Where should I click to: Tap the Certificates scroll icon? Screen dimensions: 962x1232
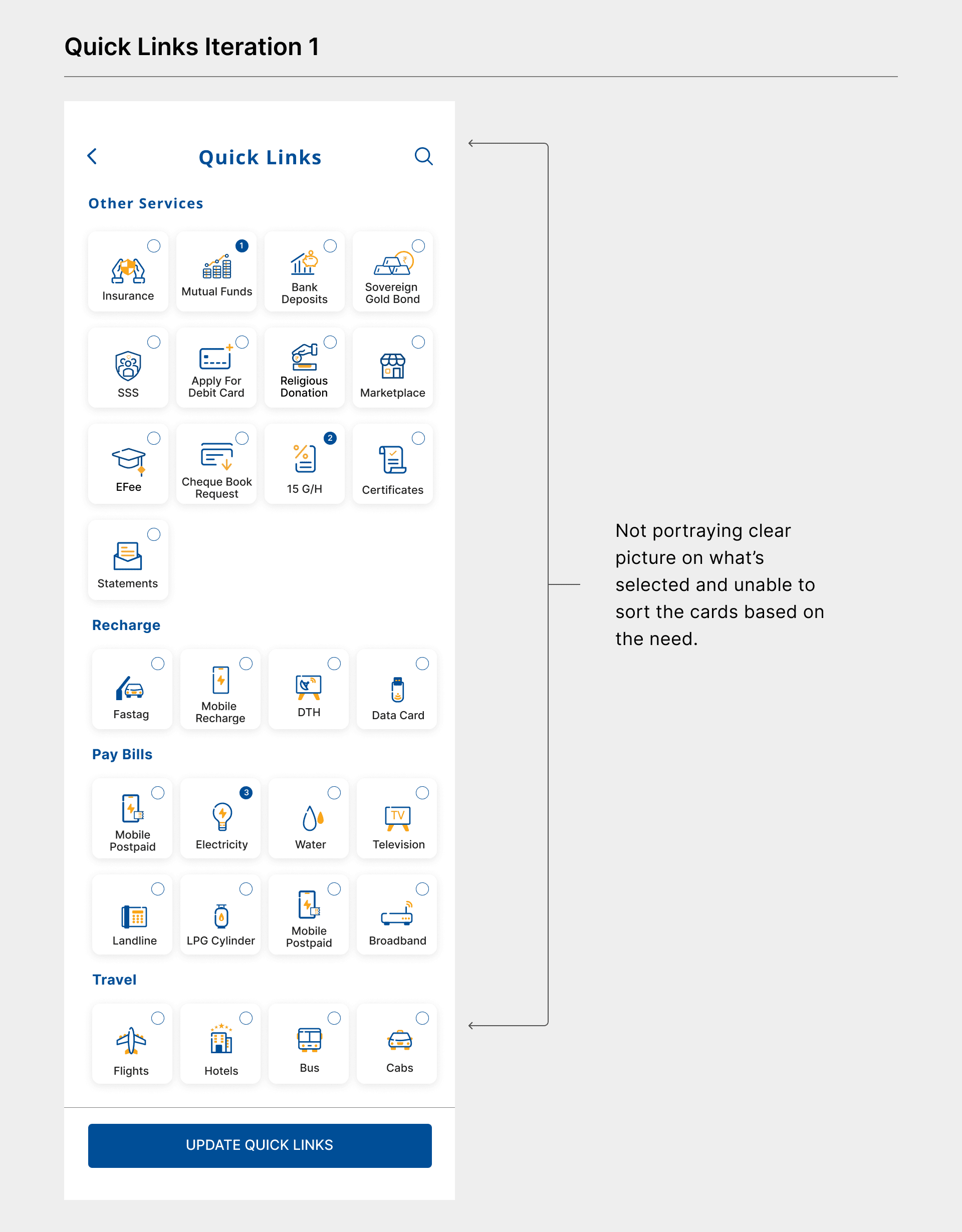pos(392,459)
